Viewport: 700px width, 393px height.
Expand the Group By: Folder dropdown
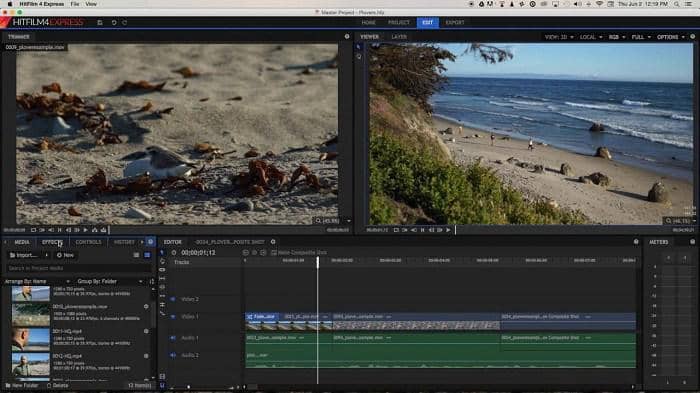[110, 281]
